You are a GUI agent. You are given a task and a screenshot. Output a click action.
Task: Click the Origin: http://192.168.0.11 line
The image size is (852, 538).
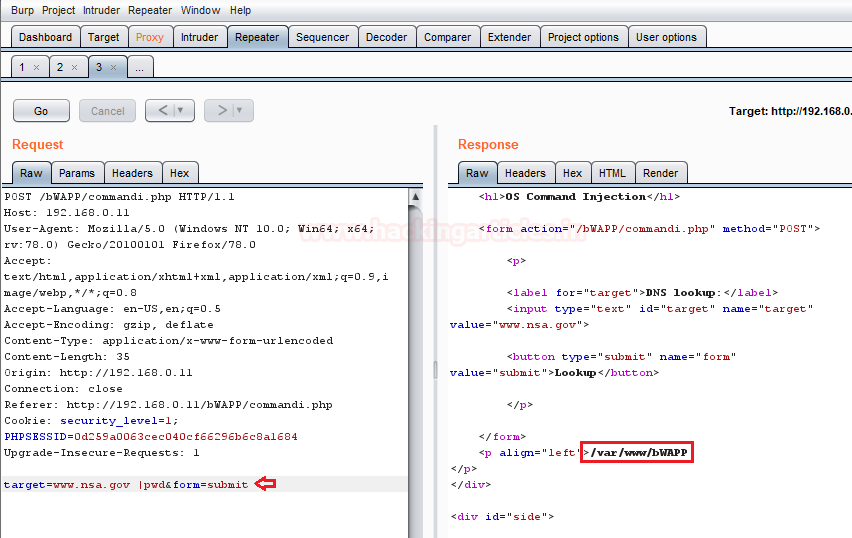[98, 373]
